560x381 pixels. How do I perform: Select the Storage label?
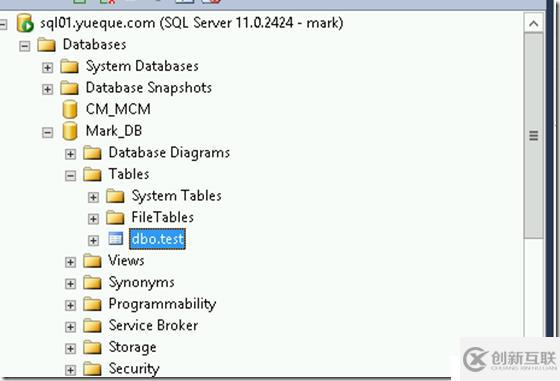click(x=132, y=347)
